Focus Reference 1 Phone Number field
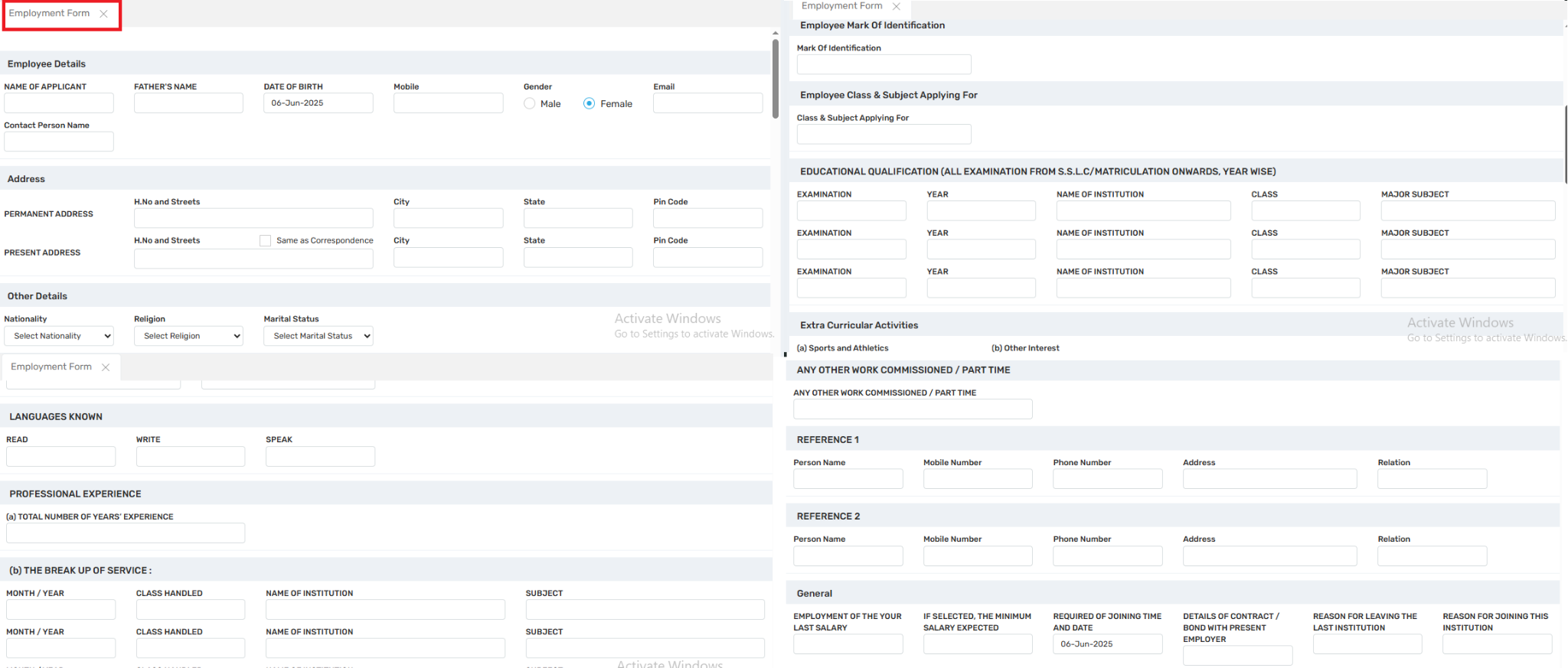 point(1108,479)
